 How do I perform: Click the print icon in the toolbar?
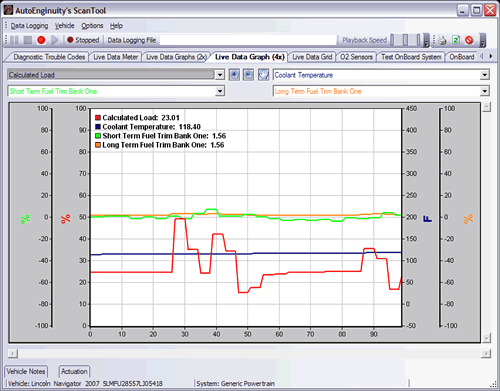click(442, 40)
